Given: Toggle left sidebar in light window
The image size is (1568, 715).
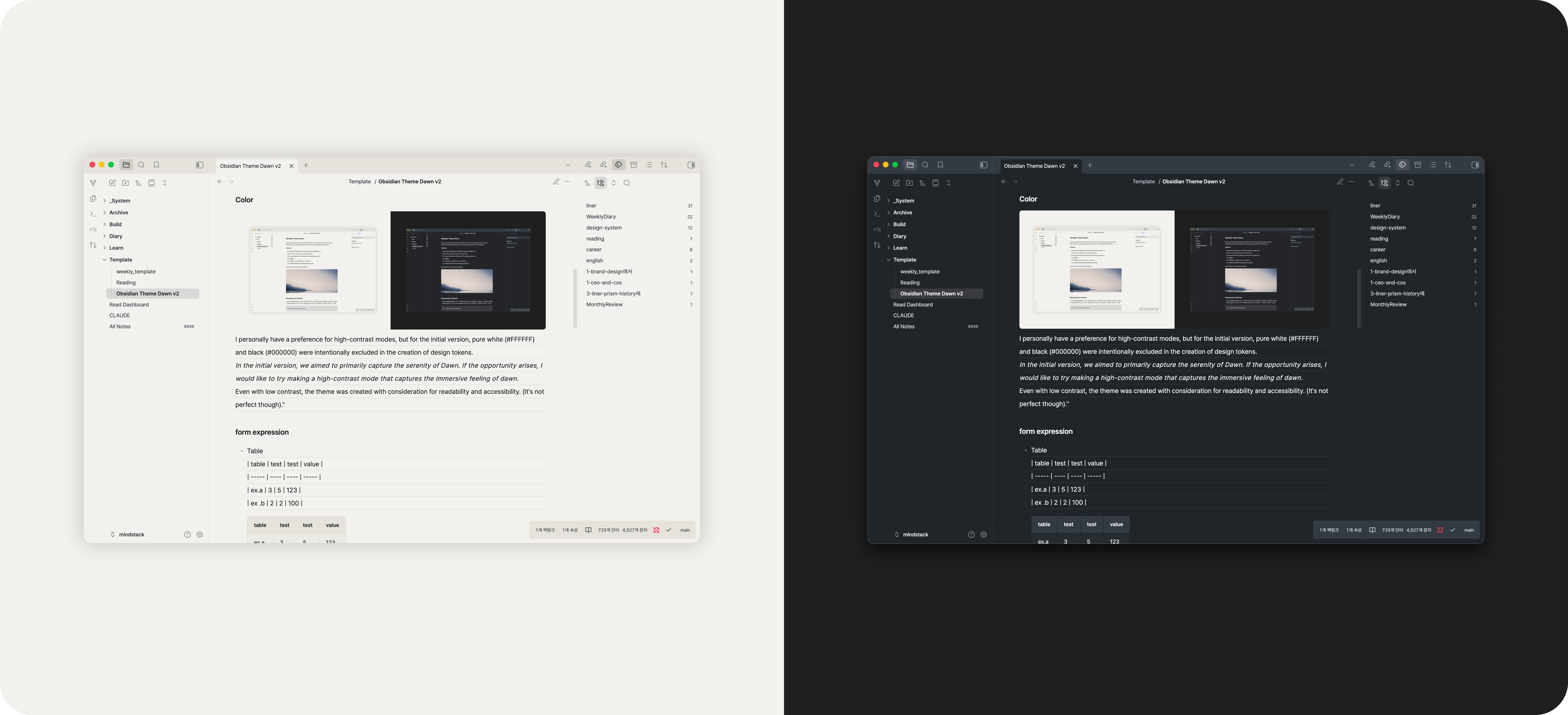Looking at the screenshot, I should point(200,165).
